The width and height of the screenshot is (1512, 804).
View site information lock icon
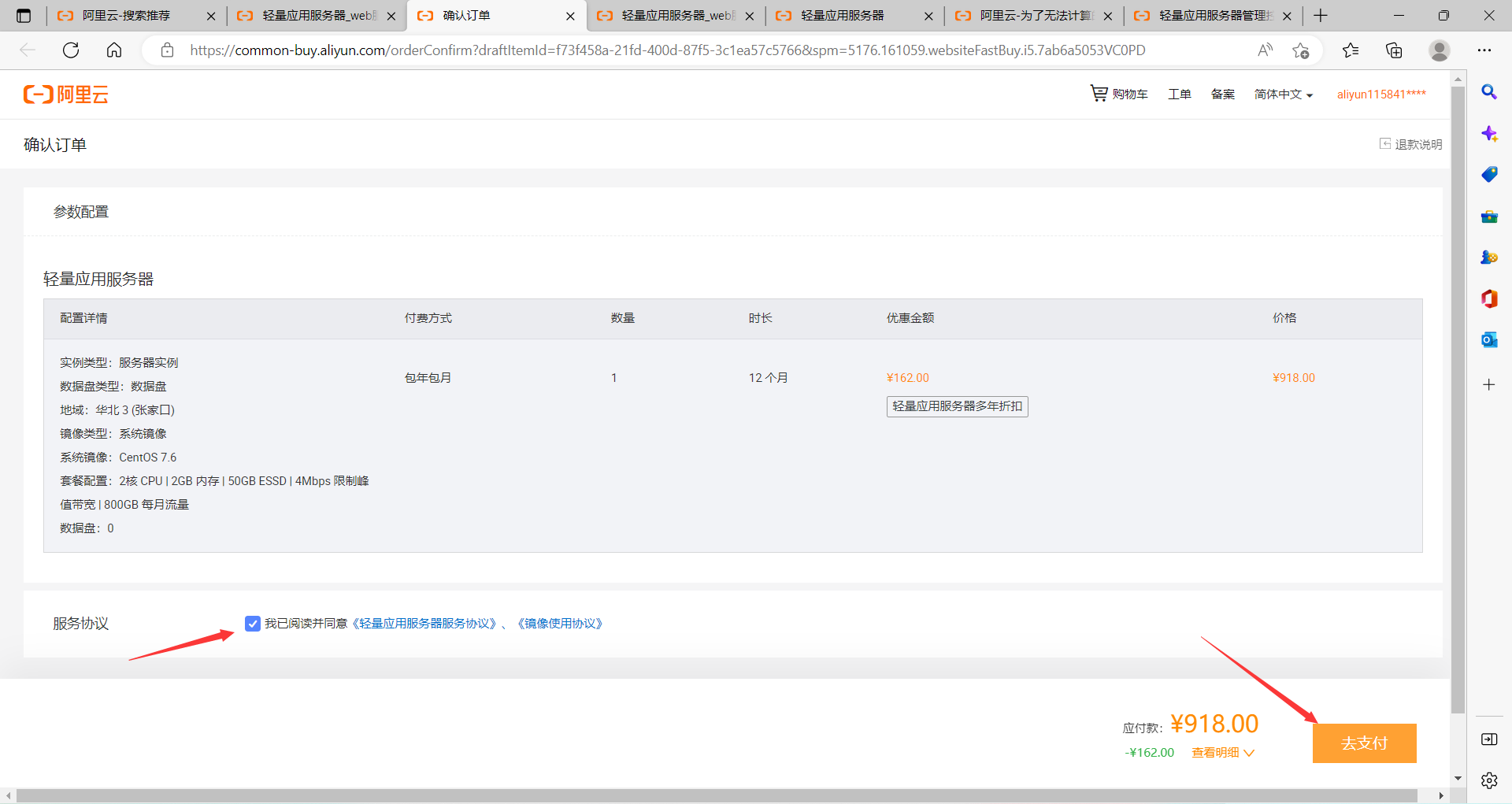167,50
